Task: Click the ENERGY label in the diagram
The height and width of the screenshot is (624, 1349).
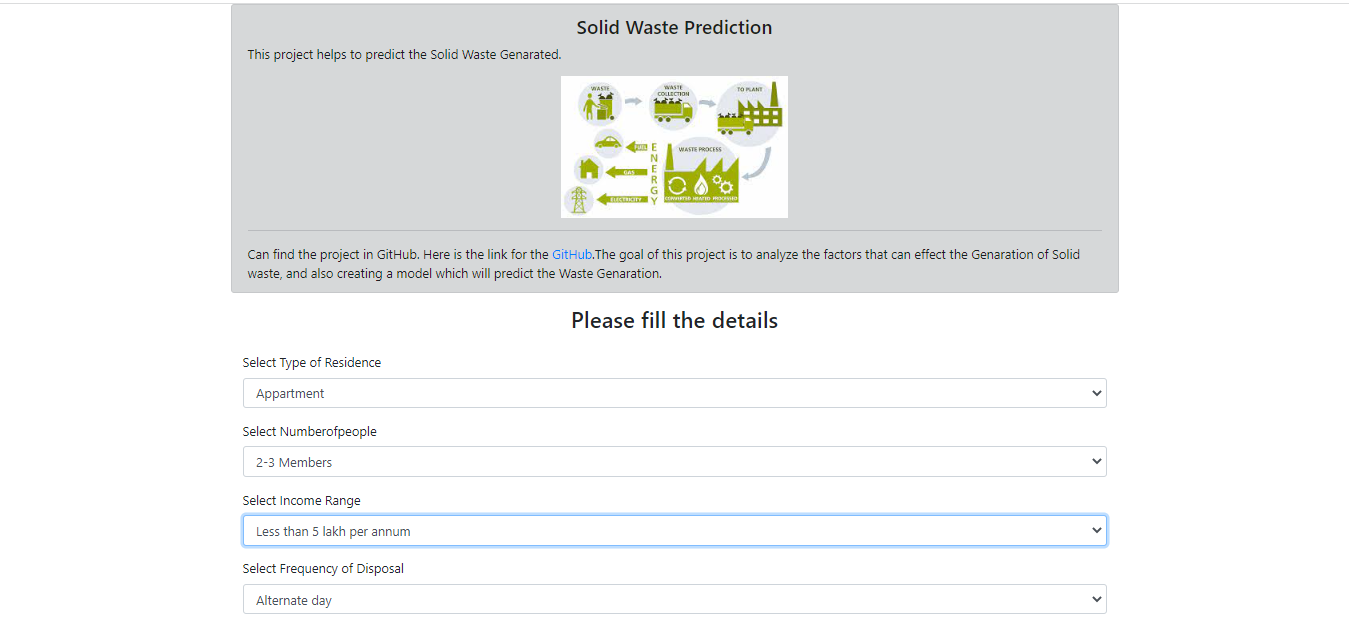Action: [x=654, y=173]
